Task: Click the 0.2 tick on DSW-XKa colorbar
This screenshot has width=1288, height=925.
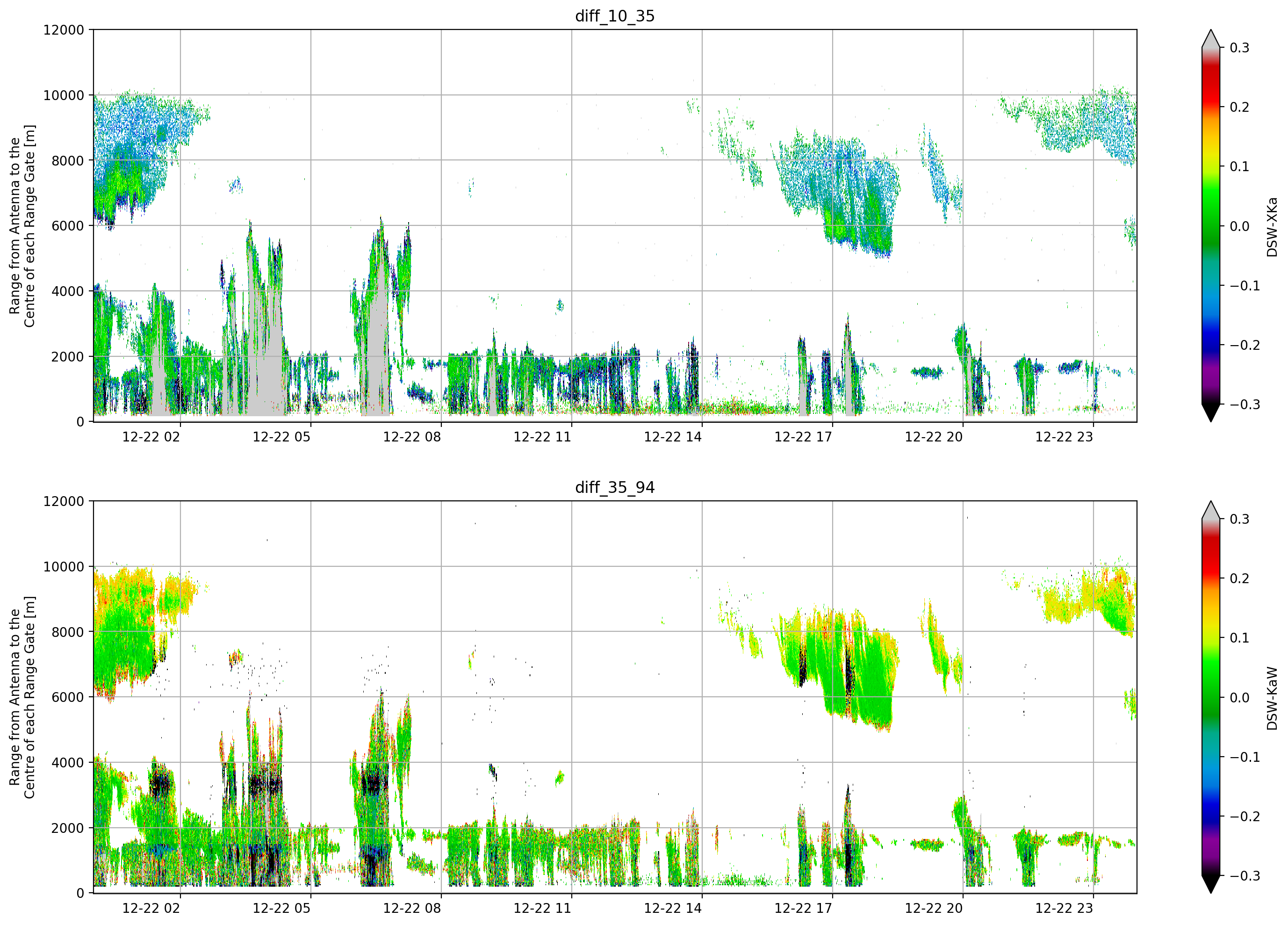Action: coord(1240,108)
